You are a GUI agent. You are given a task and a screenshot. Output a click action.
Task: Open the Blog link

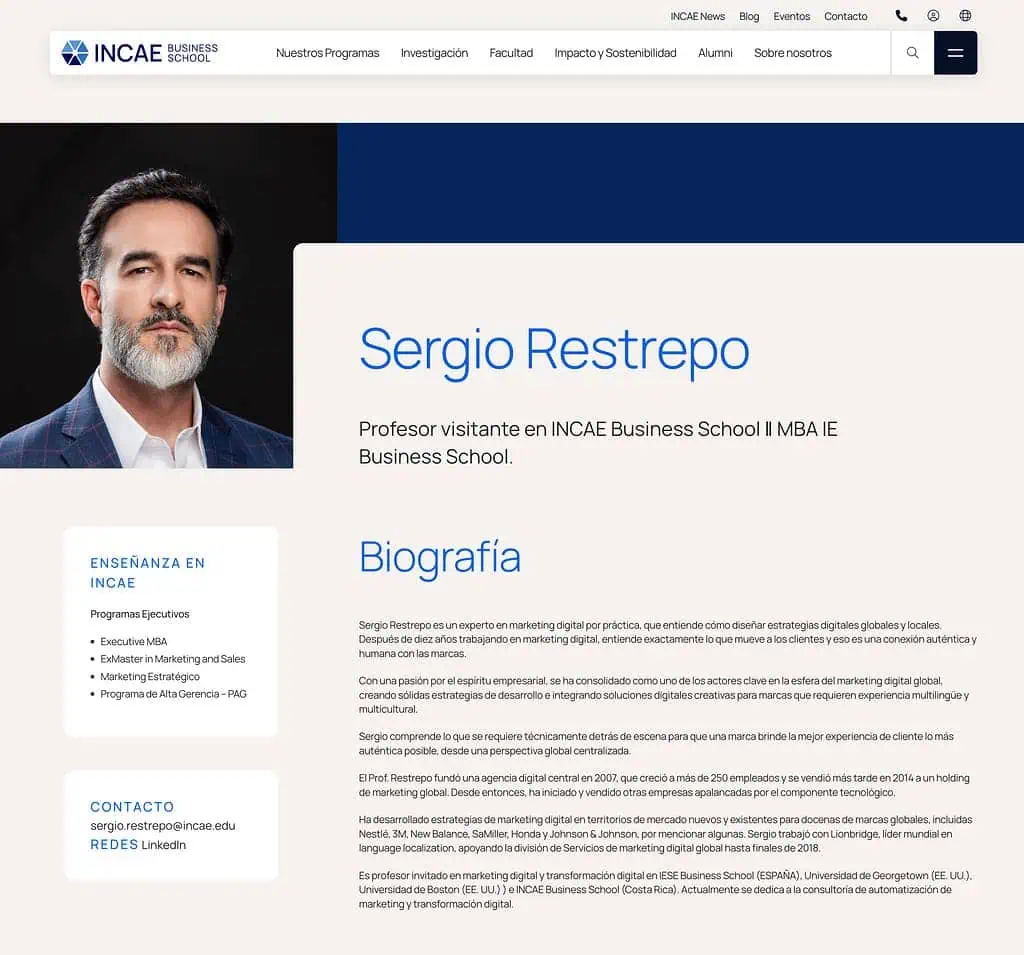[x=749, y=16]
